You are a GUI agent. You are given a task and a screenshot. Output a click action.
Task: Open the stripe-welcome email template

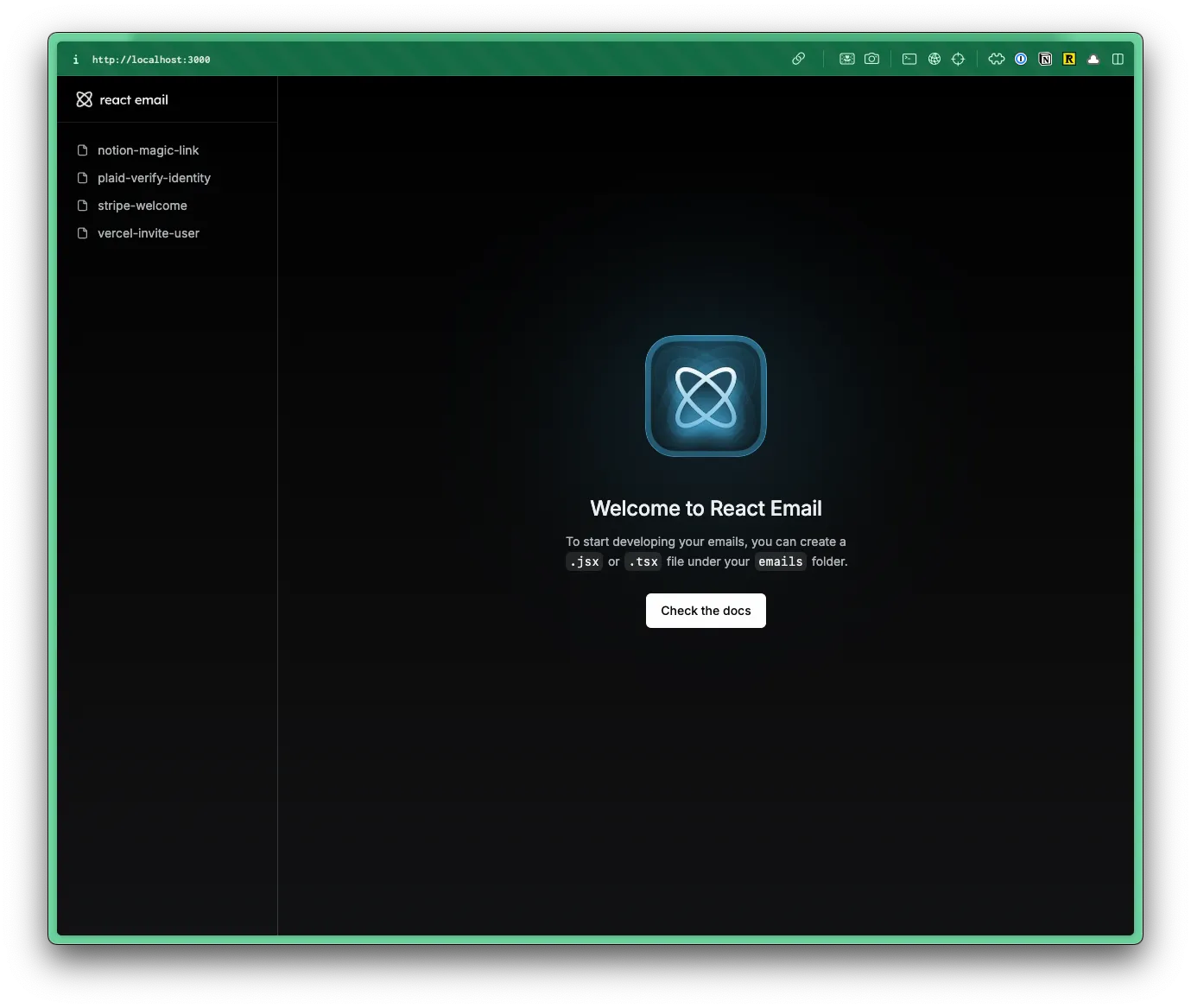pos(142,206)
